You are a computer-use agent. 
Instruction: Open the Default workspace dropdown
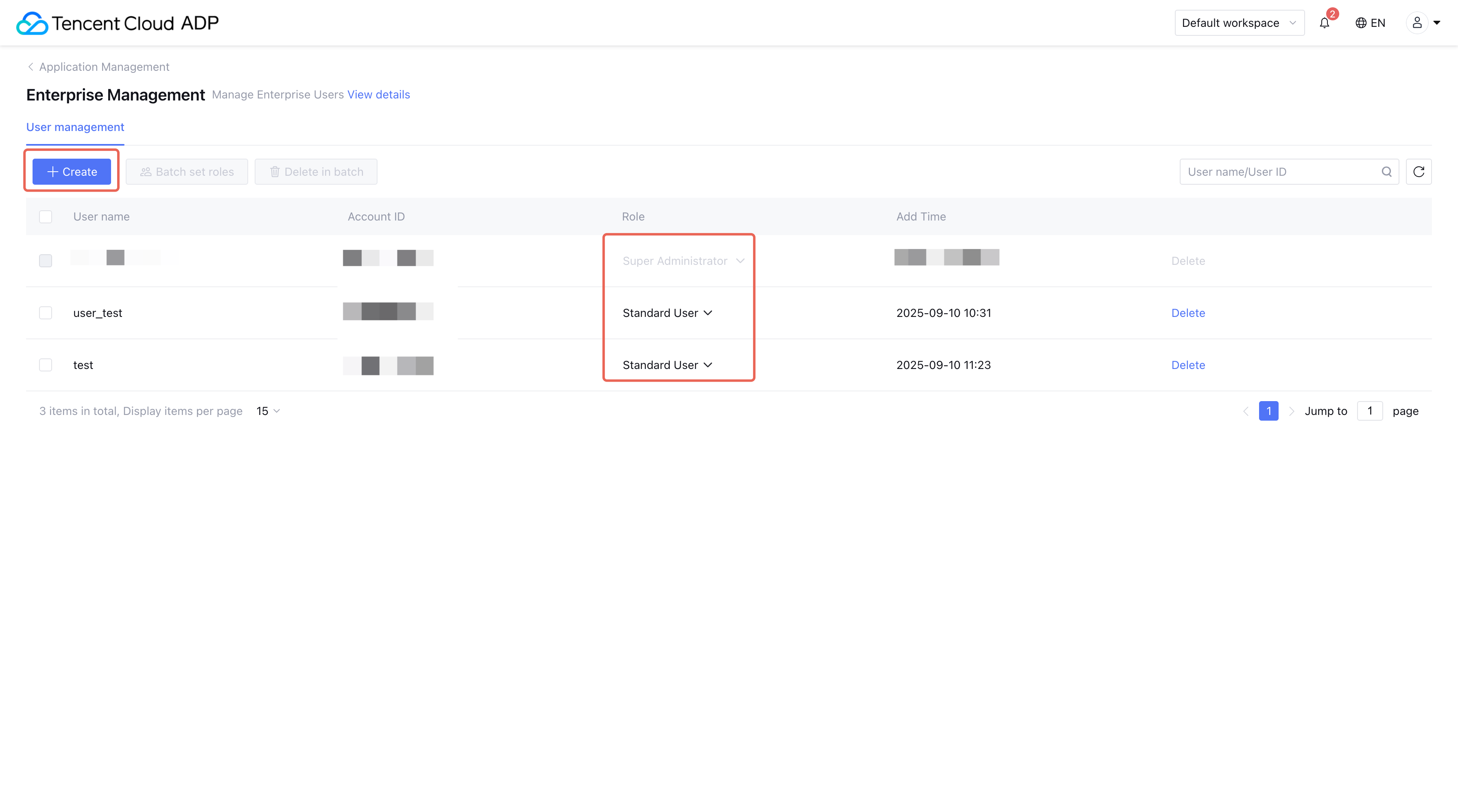point(1239,23)
